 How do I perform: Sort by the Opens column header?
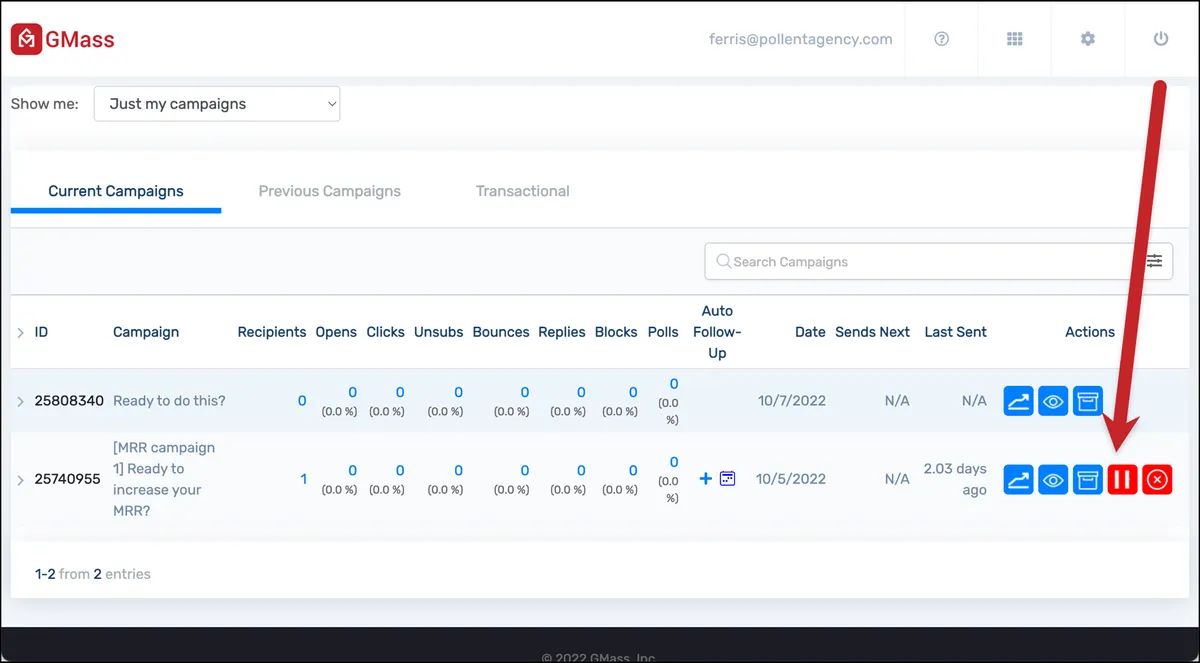336,332
